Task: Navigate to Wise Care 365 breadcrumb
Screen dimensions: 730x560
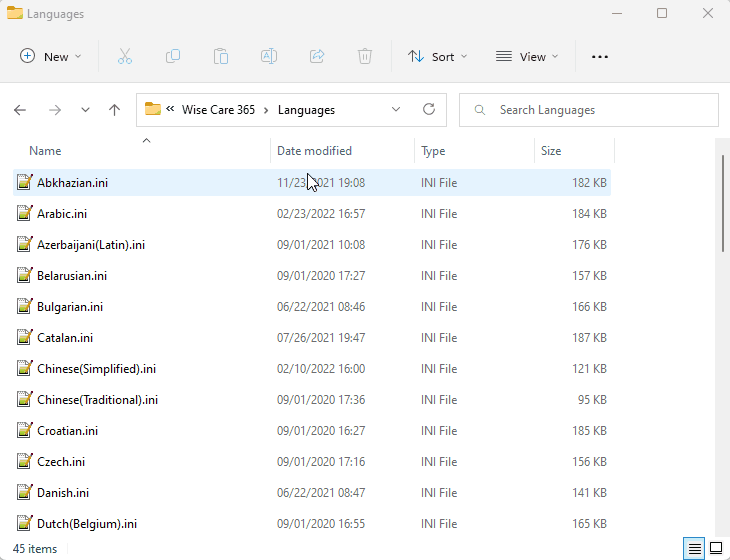Action: coord(218,110)
